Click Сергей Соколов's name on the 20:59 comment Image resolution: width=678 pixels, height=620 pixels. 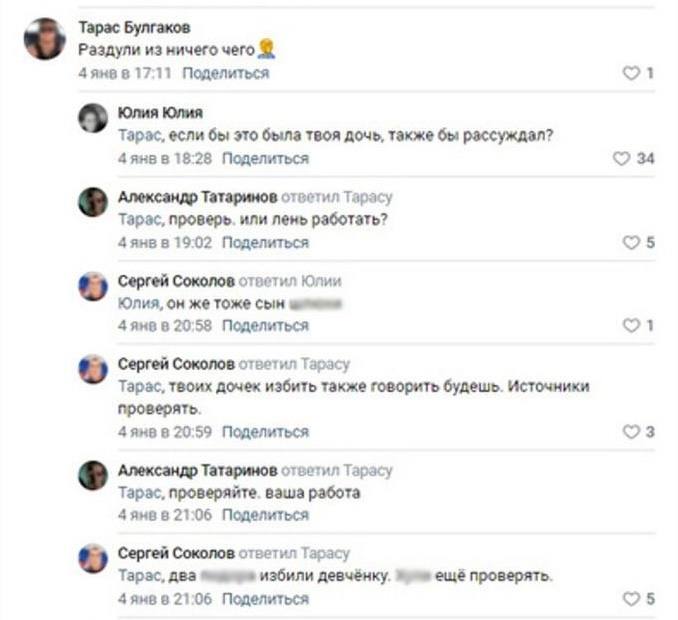(x=176, y=364)
